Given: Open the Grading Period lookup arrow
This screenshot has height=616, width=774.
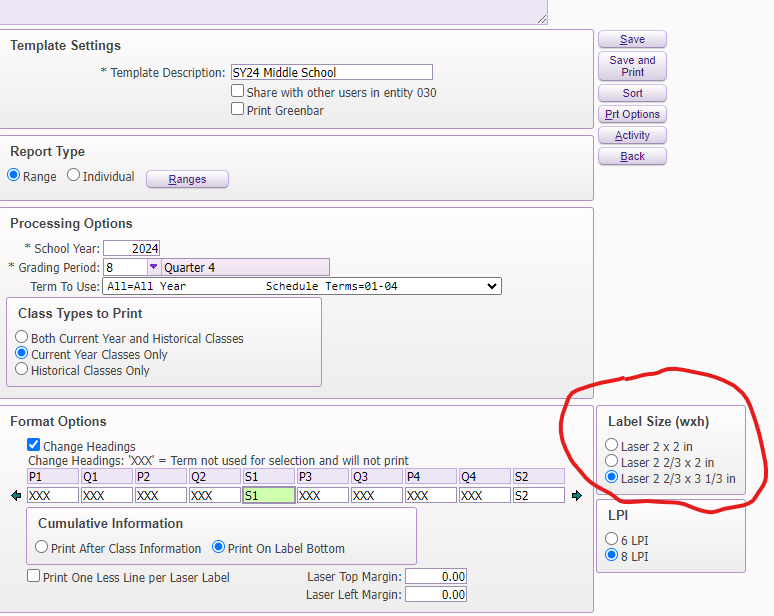Looking at the screenshot, I should (x=153, y=267).
